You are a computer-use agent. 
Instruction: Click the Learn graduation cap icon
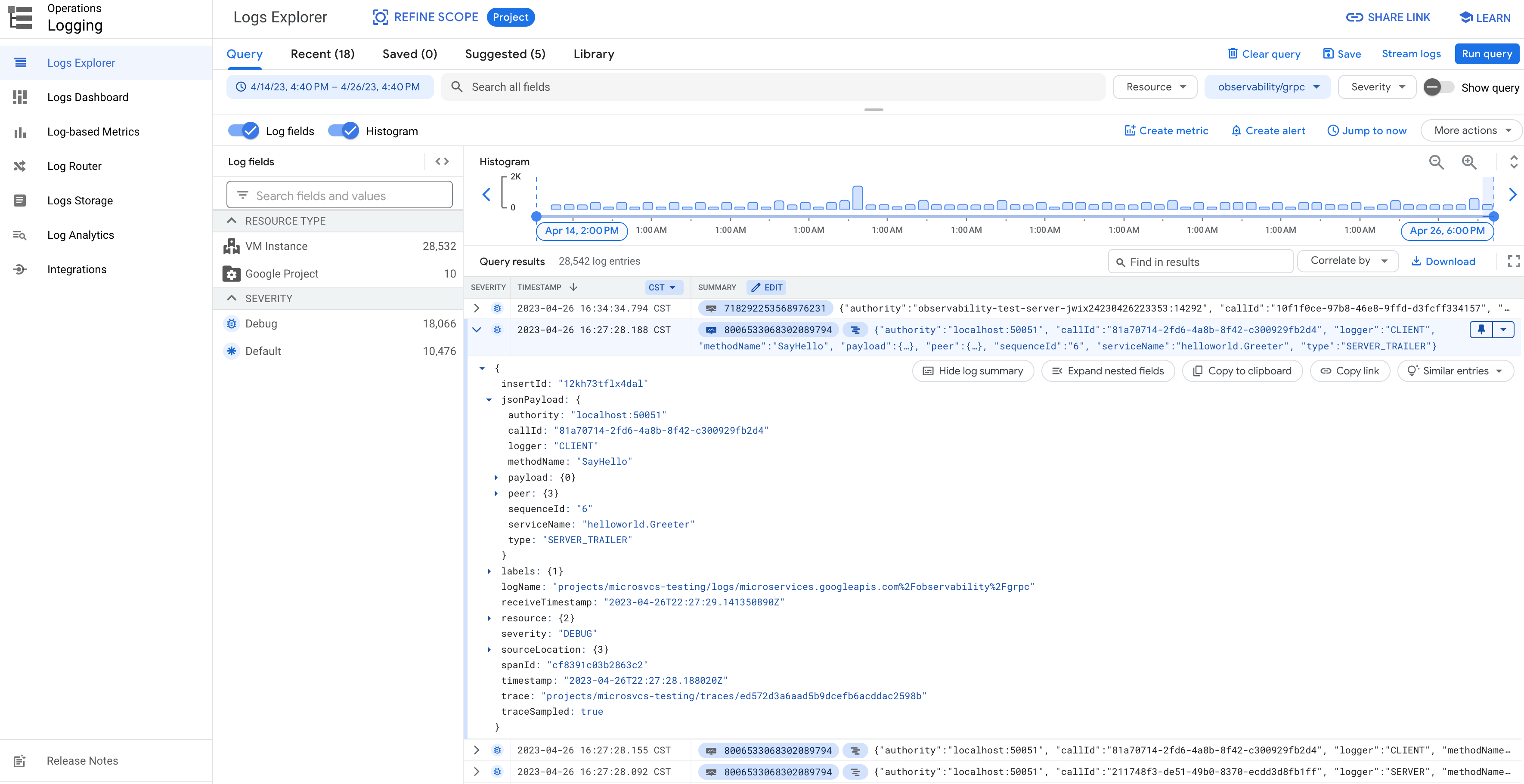click(x=1465, y=17)
